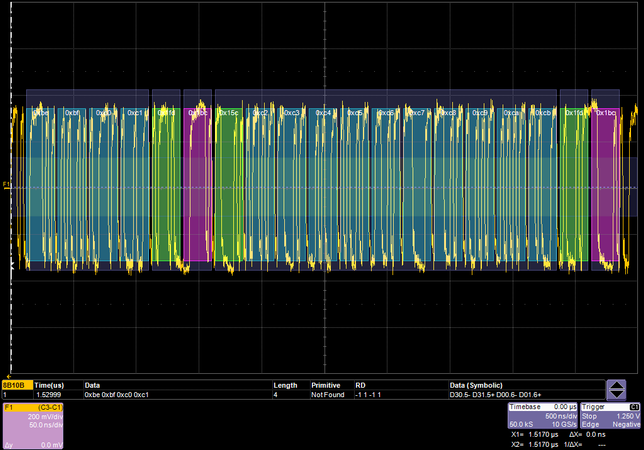Select decoded symbol 0xc2 on waveform
Screen dimensions: 644x450
pos(260,184)
